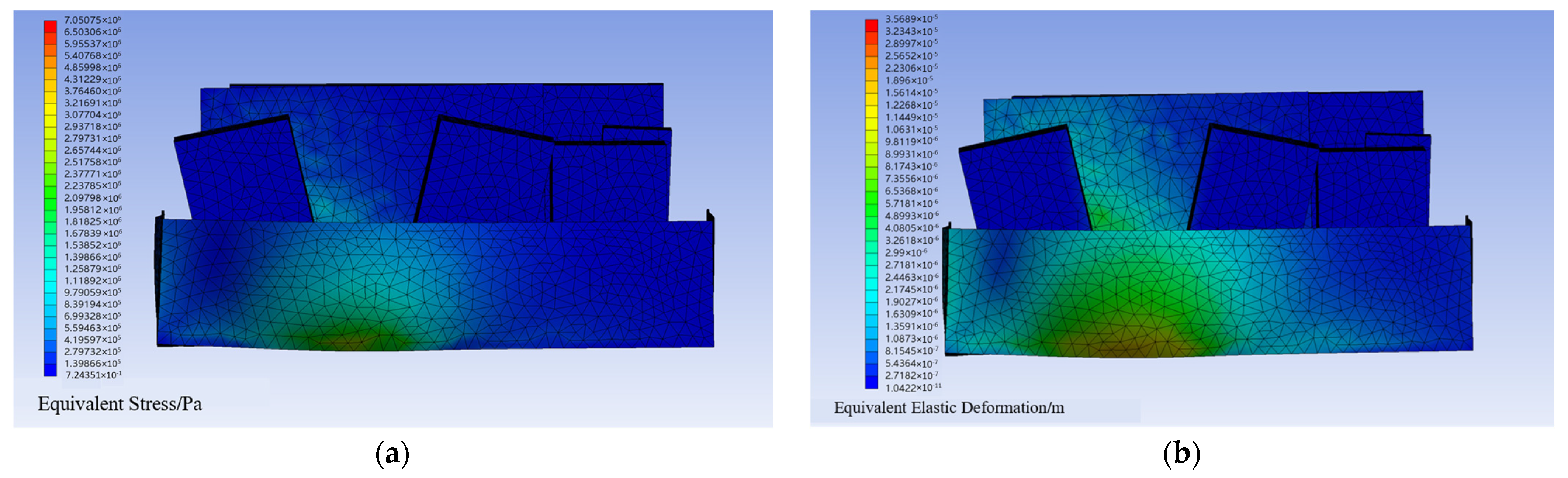Click the 7.05075×10⁶ maximum stress value
This screenshot has height=478, width=1568.
92,20
